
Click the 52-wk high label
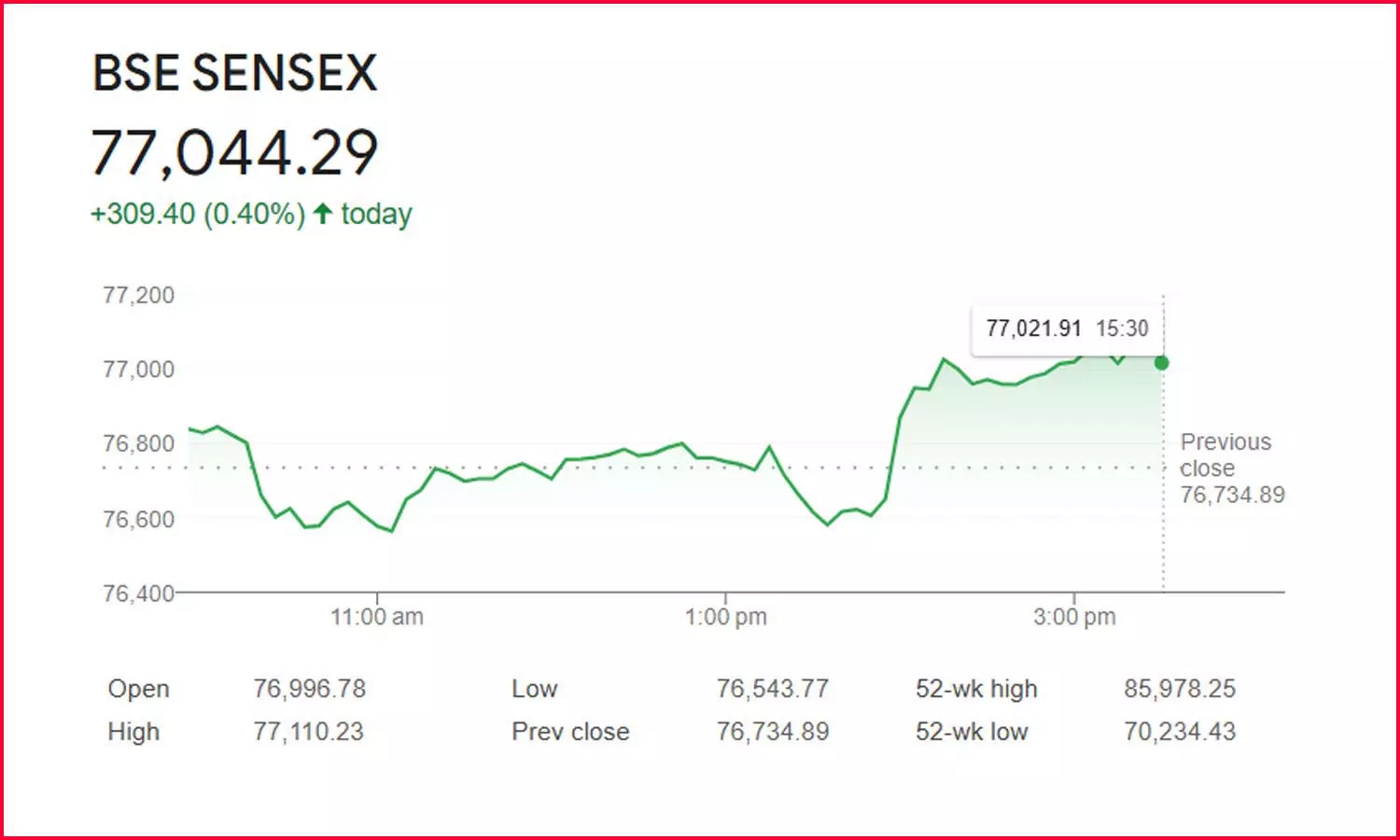tap(976, 689)
